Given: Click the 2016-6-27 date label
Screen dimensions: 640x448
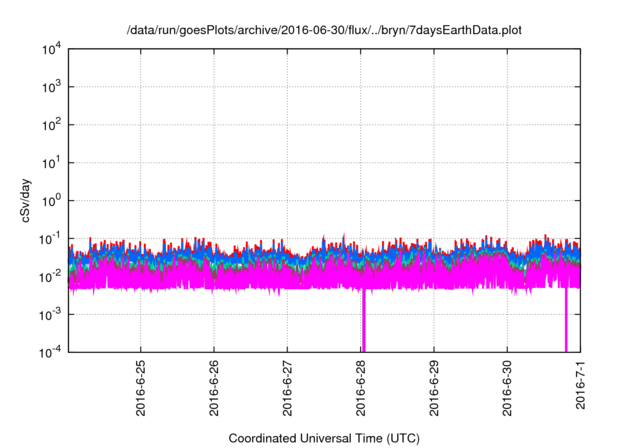Looking at the screenshot, I should 287,388.
